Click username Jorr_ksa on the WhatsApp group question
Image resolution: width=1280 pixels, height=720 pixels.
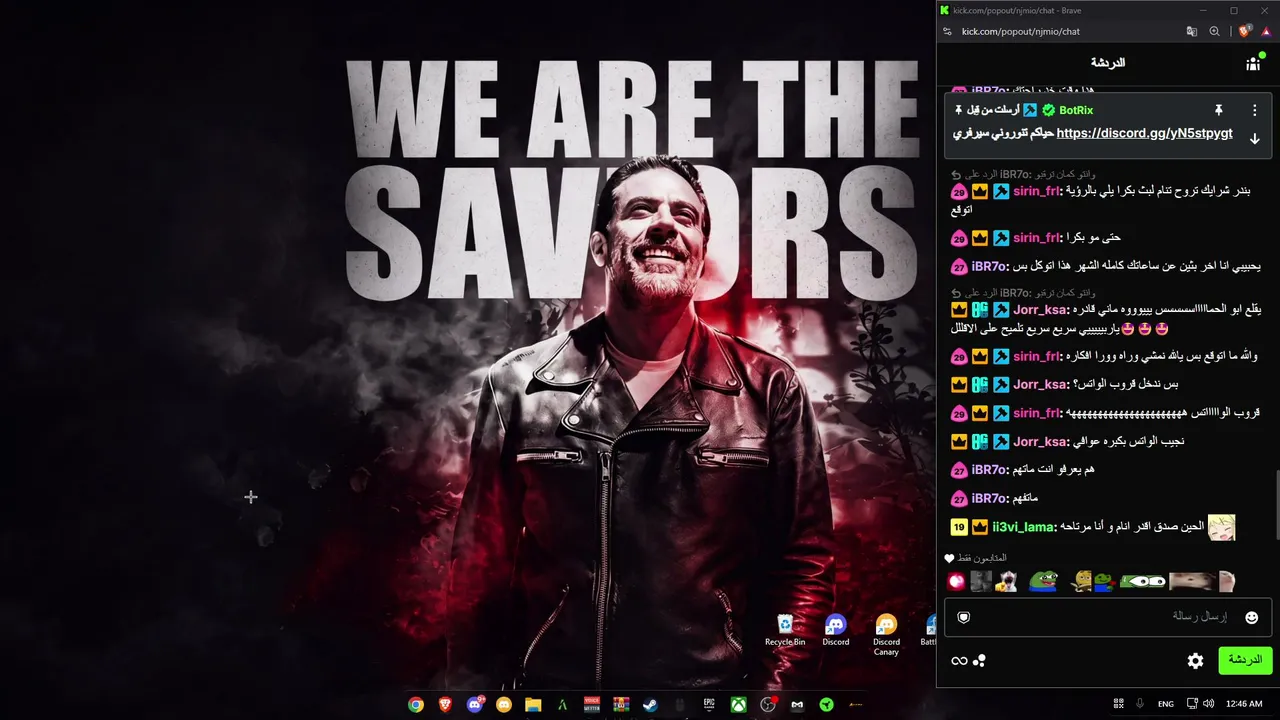[1041, 384]
